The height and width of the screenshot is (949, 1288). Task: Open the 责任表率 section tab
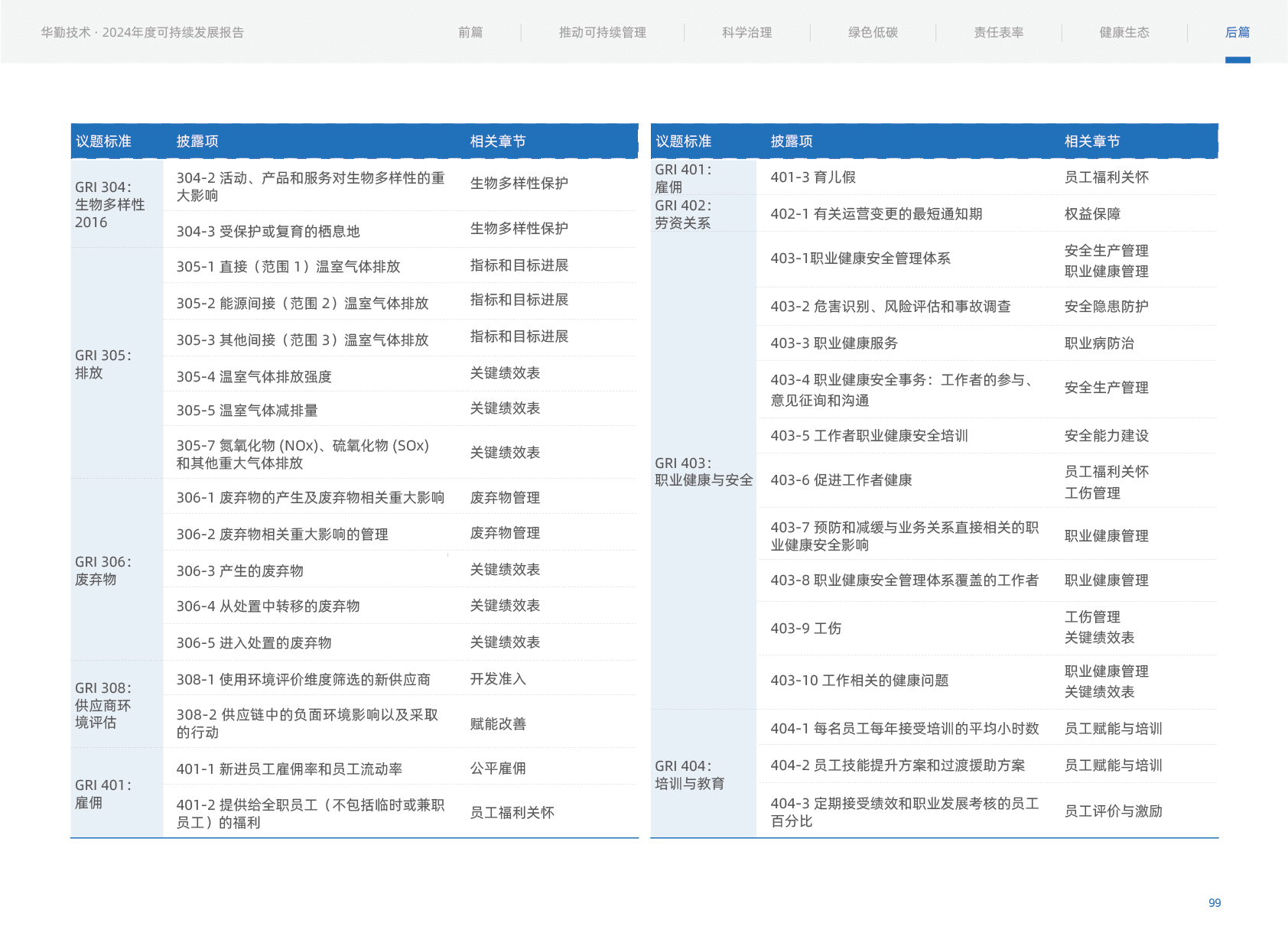click(998, 32)
